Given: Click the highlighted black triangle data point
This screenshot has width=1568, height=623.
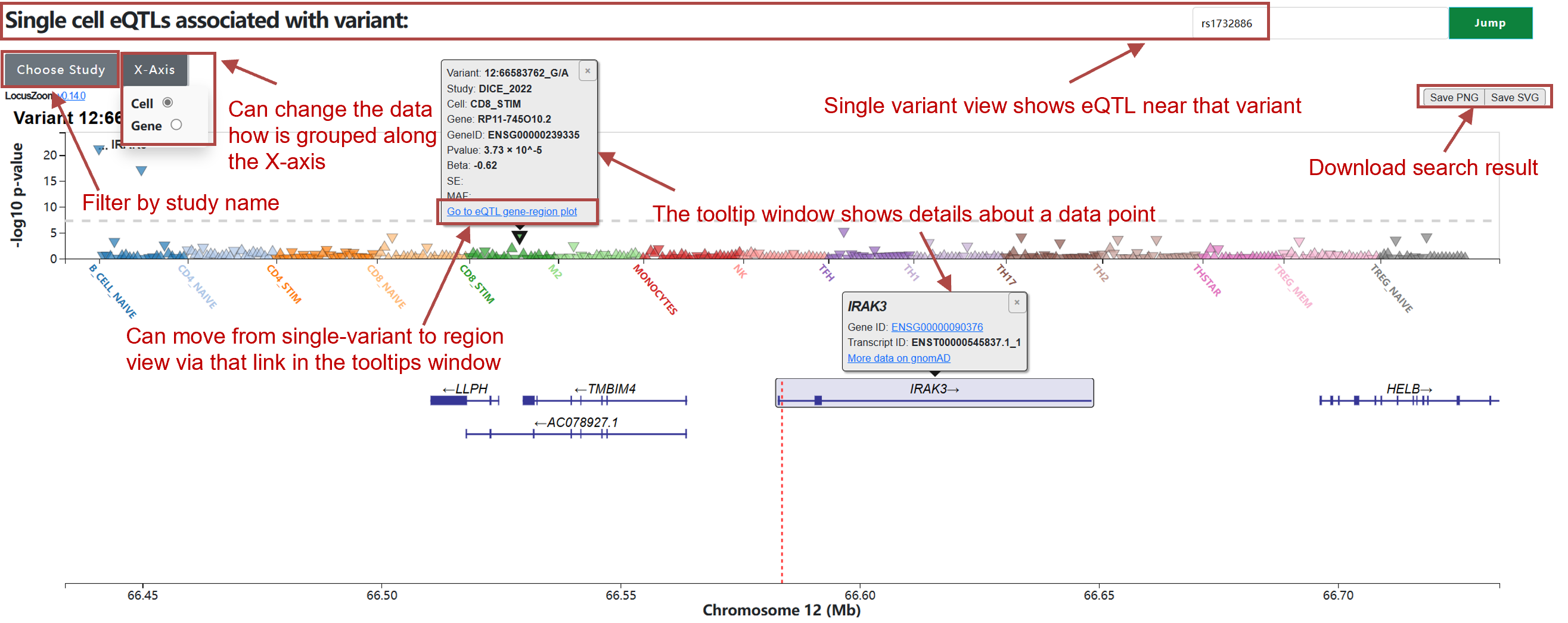Looking at the screenshot, I should (x=519, y=237).
